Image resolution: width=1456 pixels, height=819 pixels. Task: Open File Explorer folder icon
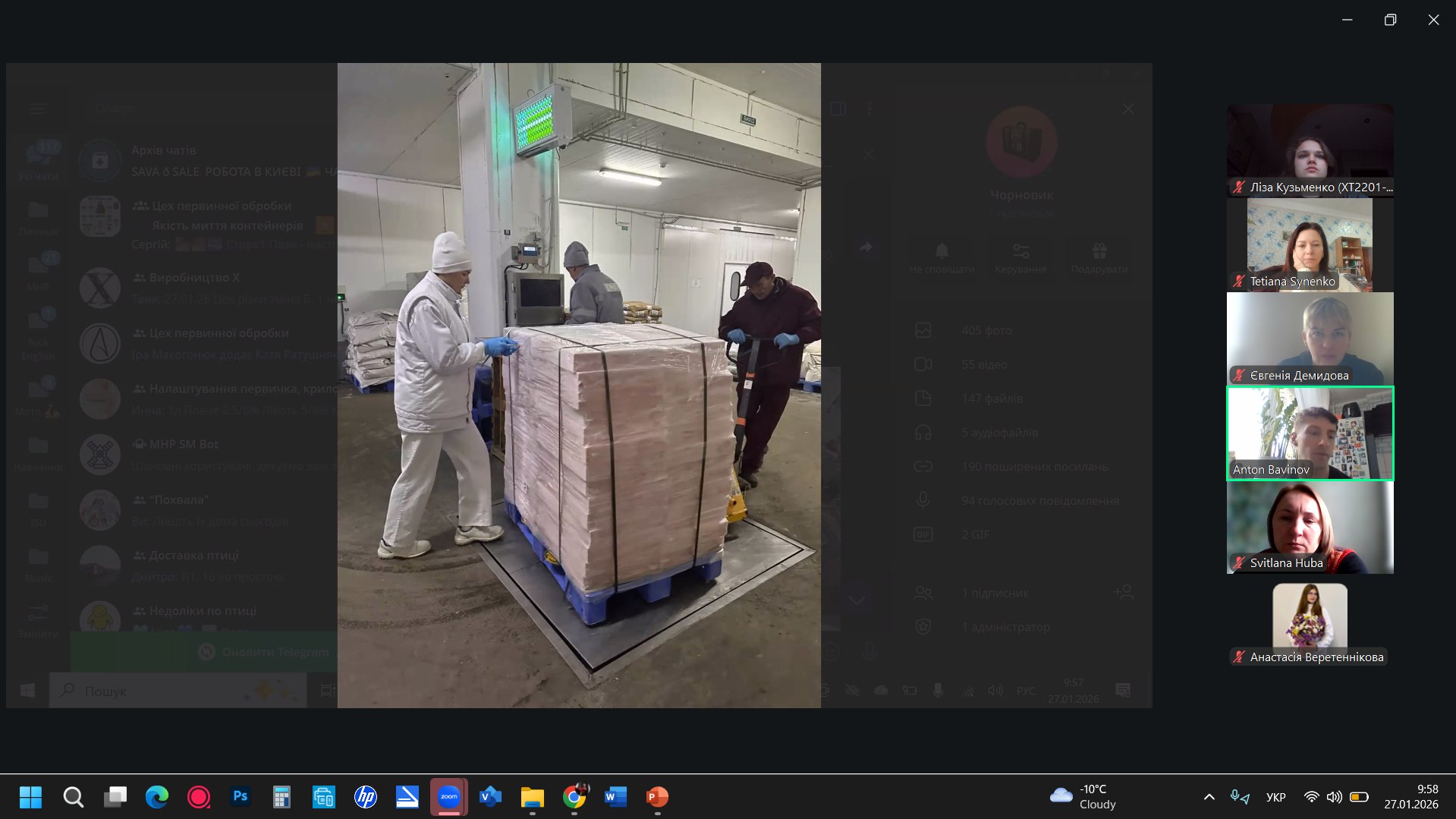[x=533, y=797]
